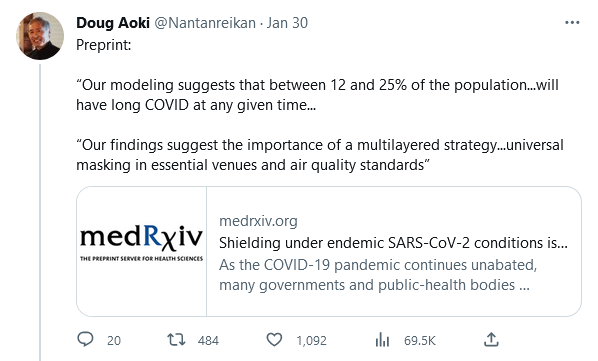Click the quote about multilayered strategy

[x=320, y=155]
